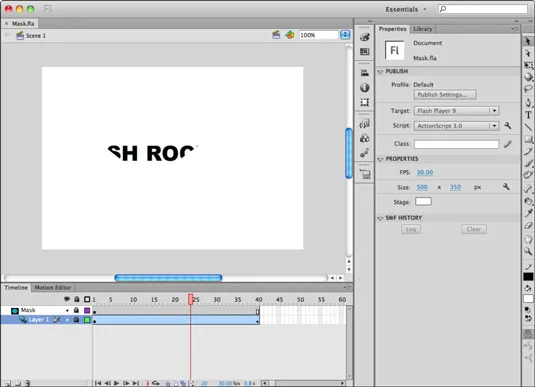This screenshot has height=387, width=535.
Task: Select the Properties tab
Action: point(392,29)
